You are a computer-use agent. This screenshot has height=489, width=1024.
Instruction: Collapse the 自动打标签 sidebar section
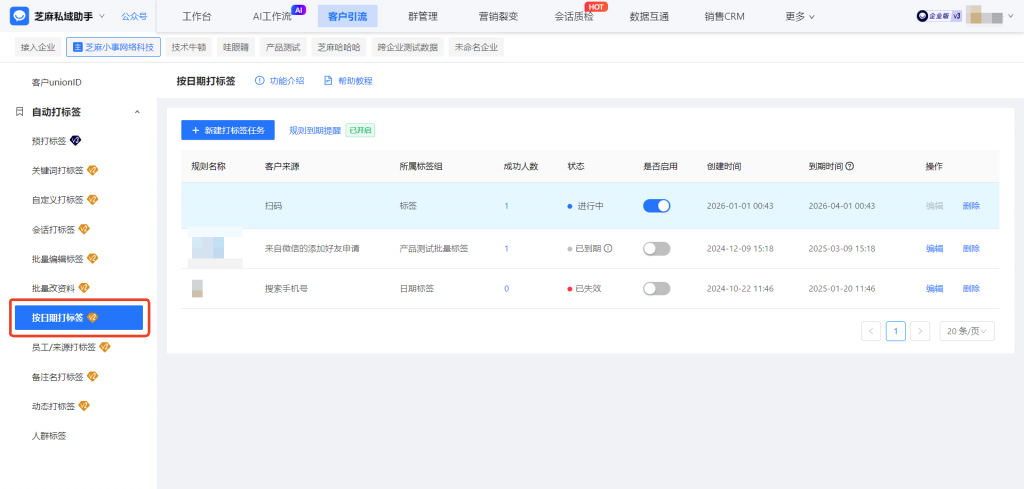137,112
